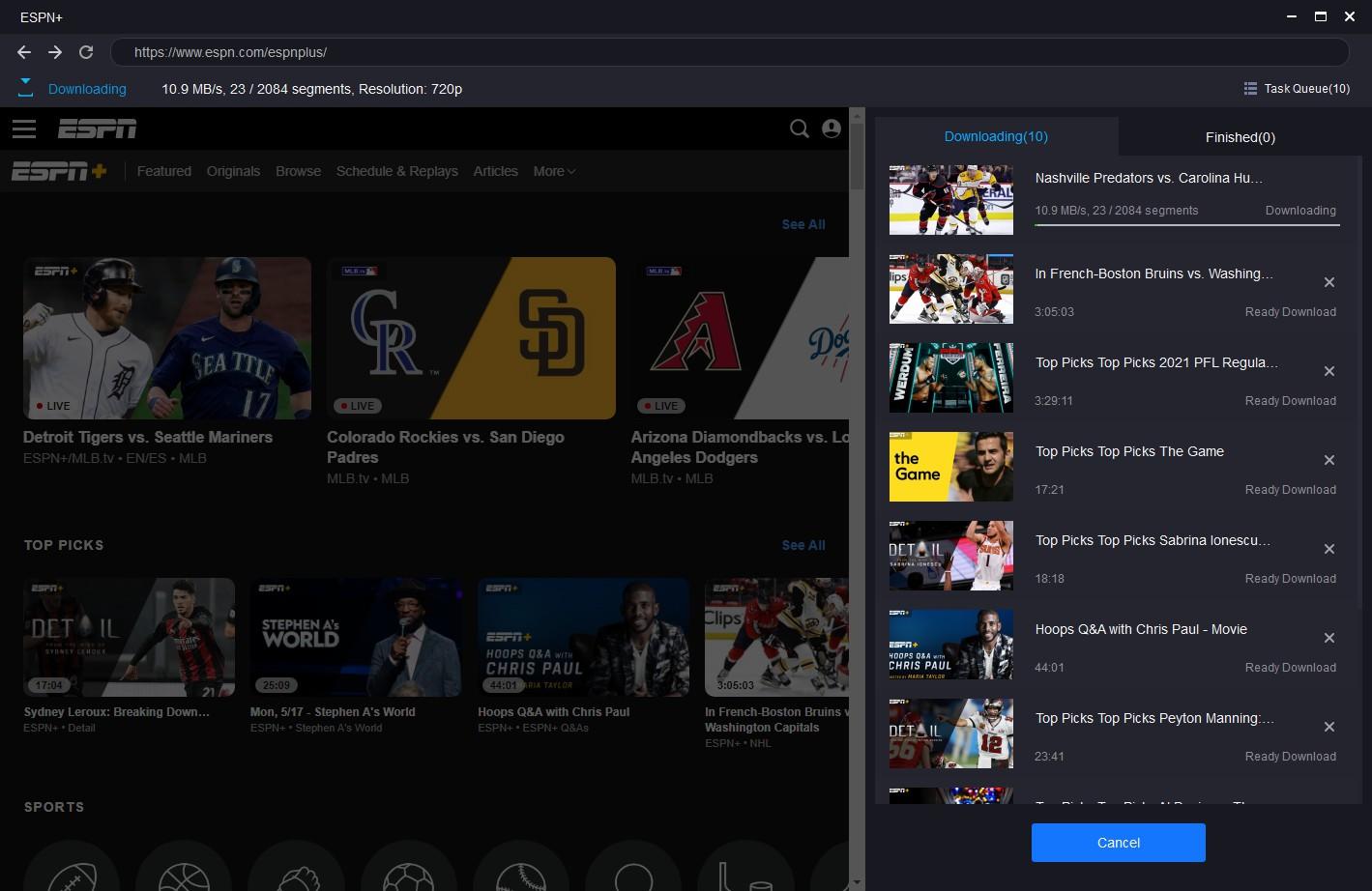Click 'Colorado Rockies vs. San Diego Padres' title
The width and height of the screenshot is (1372, 891).
point(446,447)
